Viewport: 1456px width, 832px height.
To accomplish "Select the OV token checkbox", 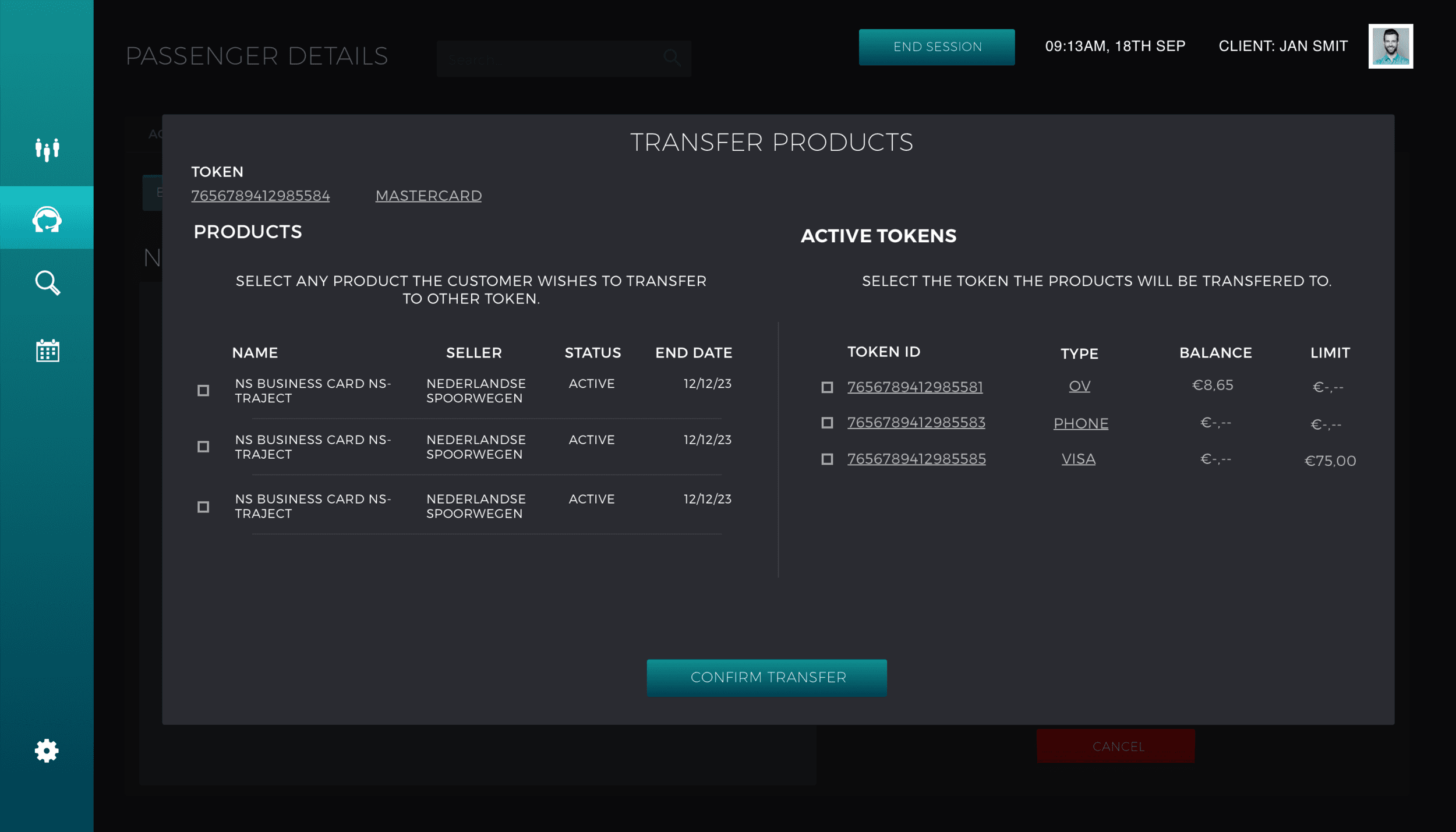I will pos(827,387).
